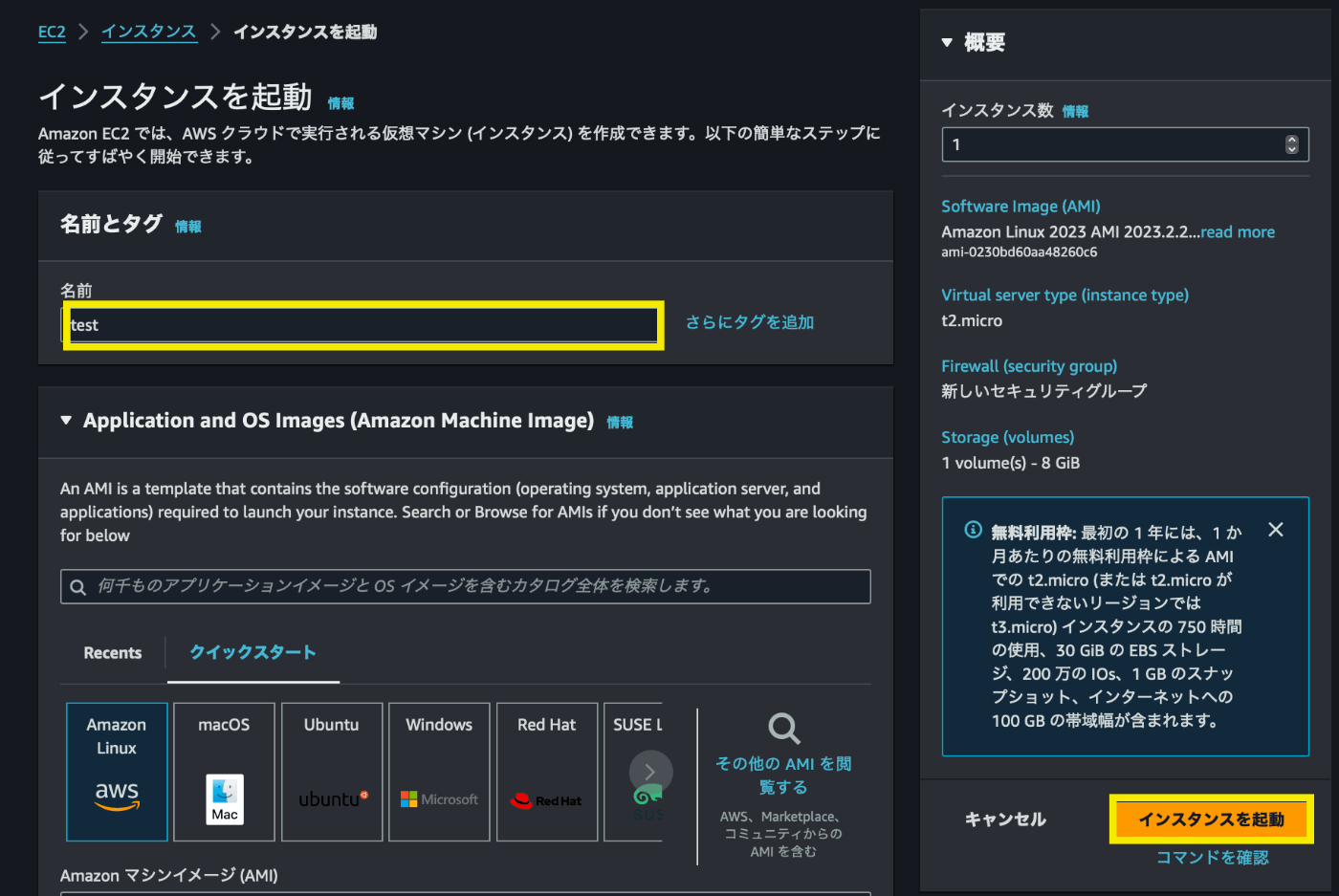Open 情報 link beside 名前とタグ
1339x896 pixels.
(x=188, y=227)
